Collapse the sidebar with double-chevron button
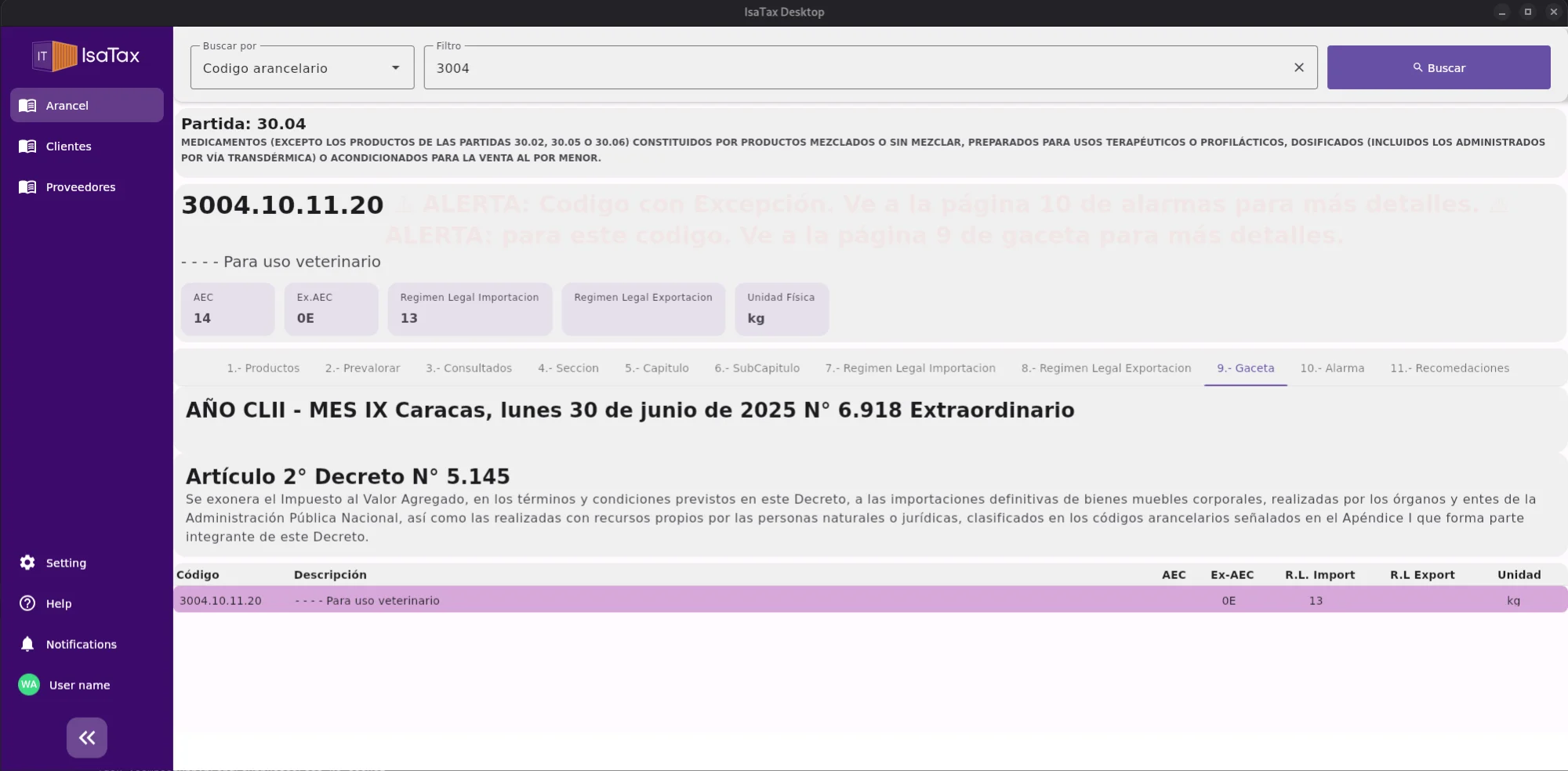The width and height of the screenshot is (1568, 771). 86,737
